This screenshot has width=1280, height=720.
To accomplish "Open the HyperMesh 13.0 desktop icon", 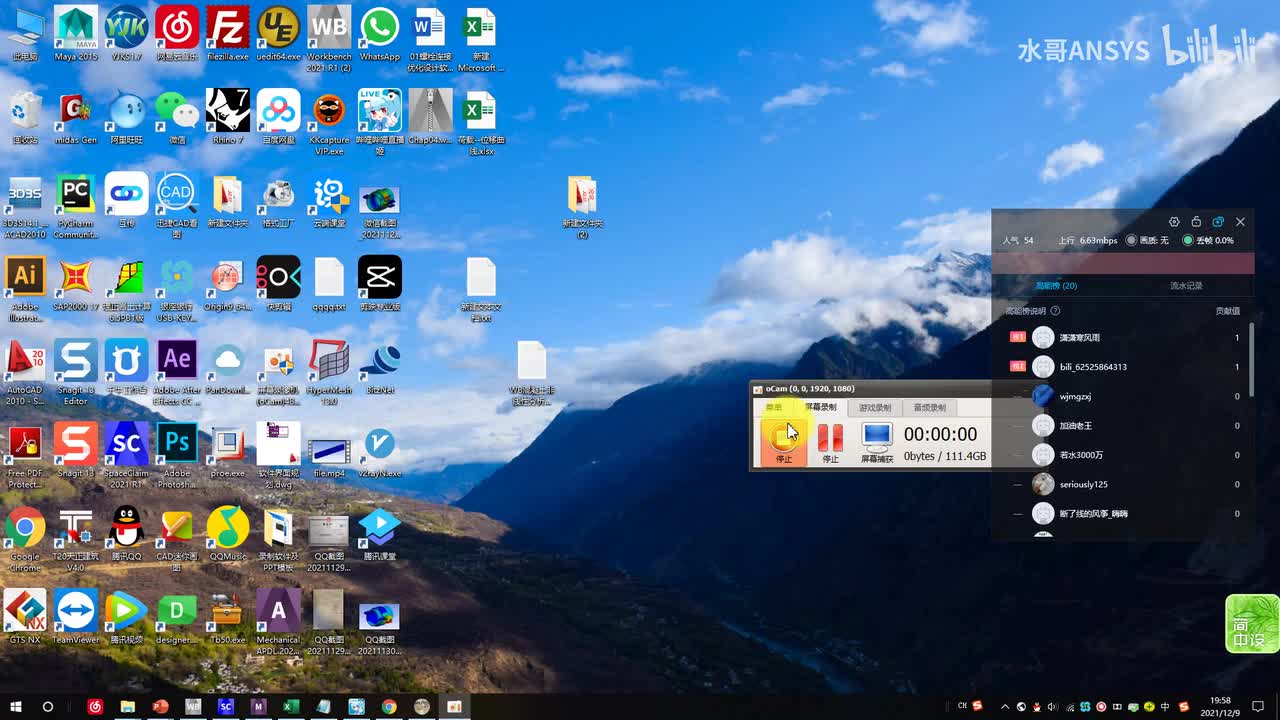I will (x=329, y=372).
